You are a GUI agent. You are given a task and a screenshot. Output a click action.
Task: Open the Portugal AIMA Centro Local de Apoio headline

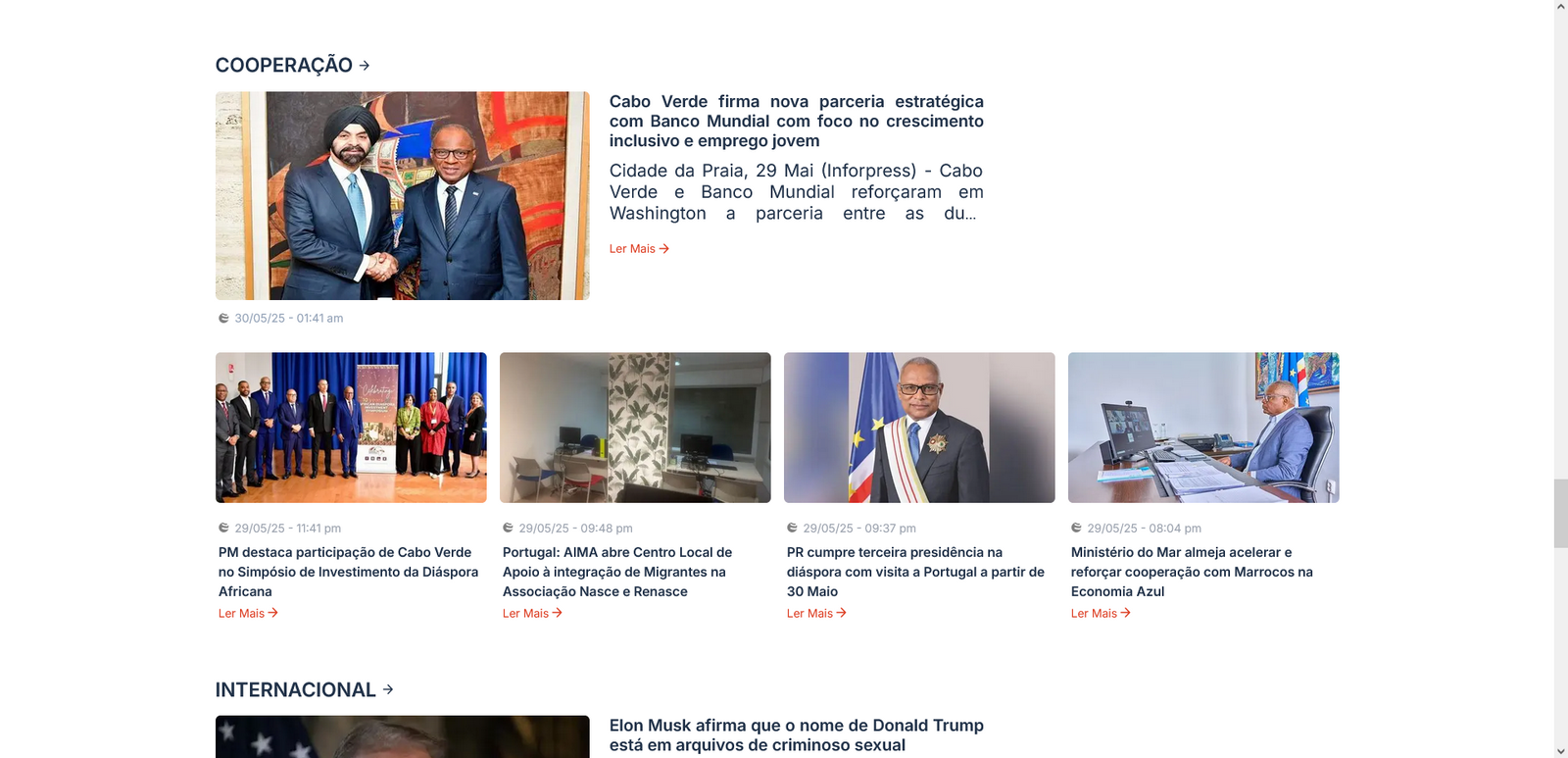617,572
